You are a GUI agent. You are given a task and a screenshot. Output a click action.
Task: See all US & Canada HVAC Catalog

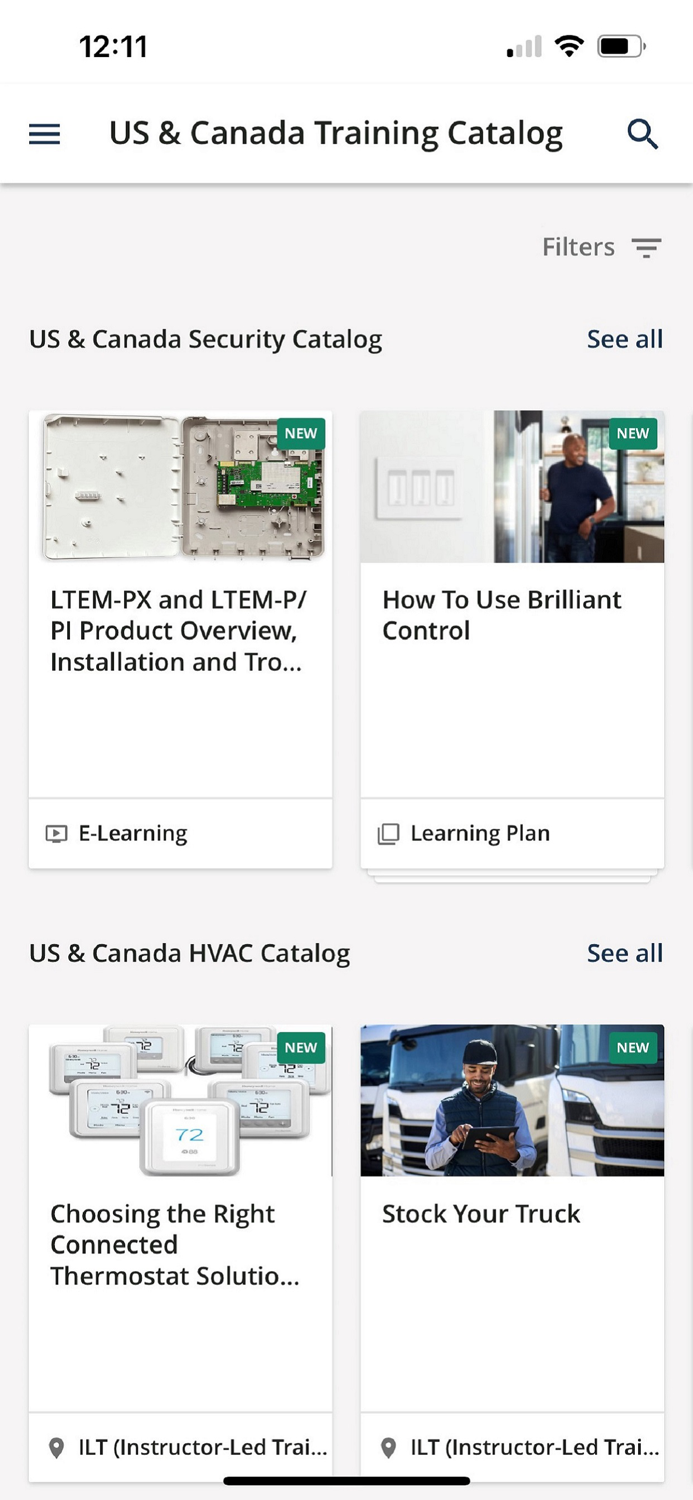coord(625,953)
